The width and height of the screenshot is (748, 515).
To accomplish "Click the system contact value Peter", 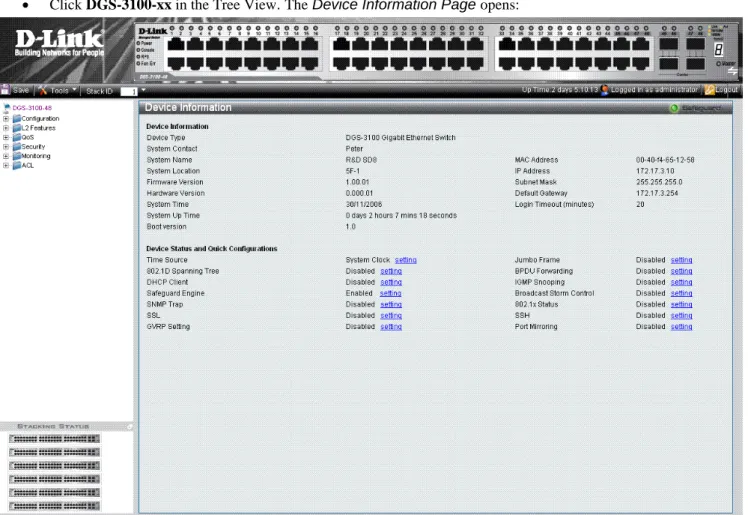I will click(354, 149).
